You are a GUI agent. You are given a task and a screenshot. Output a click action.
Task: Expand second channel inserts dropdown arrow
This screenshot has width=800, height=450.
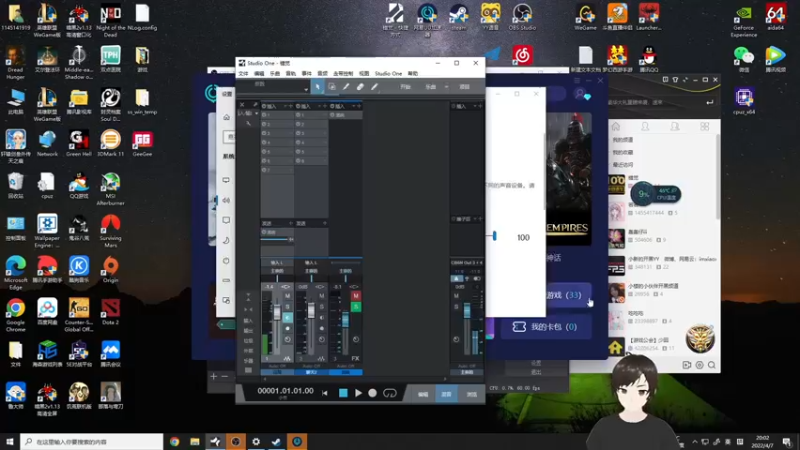pos(319,106)
